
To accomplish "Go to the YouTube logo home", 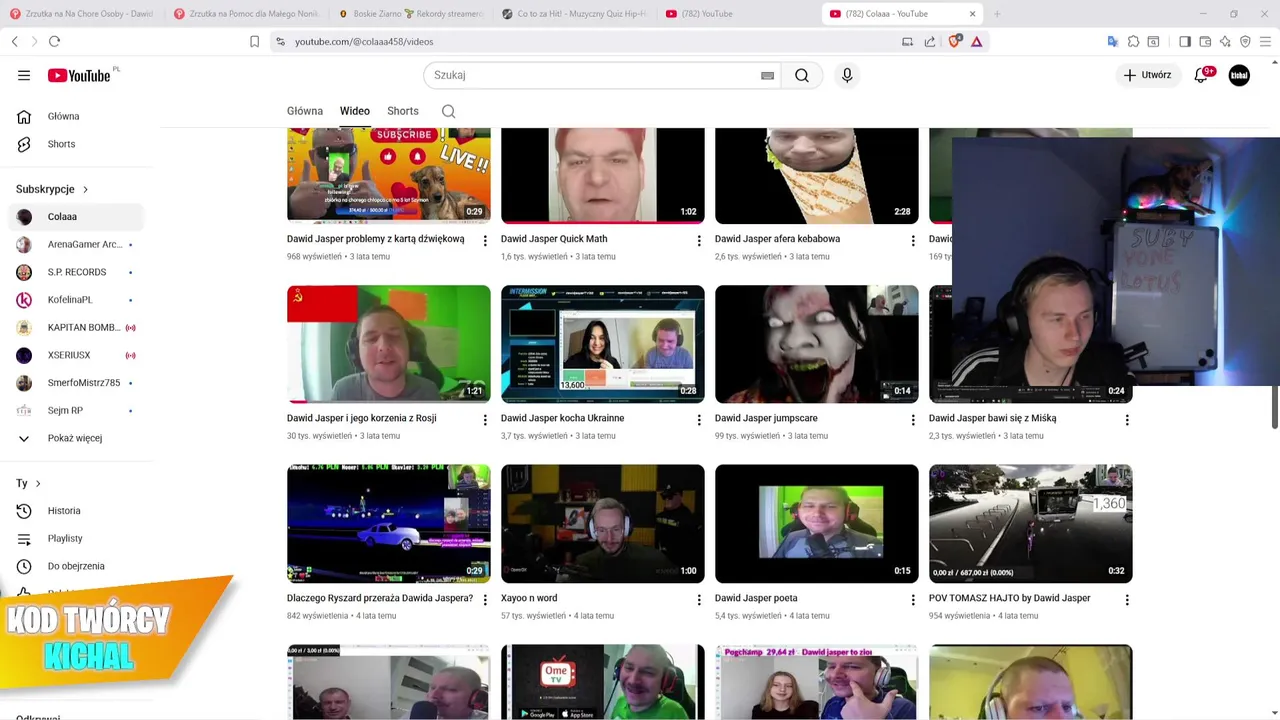I will (79, 75).
